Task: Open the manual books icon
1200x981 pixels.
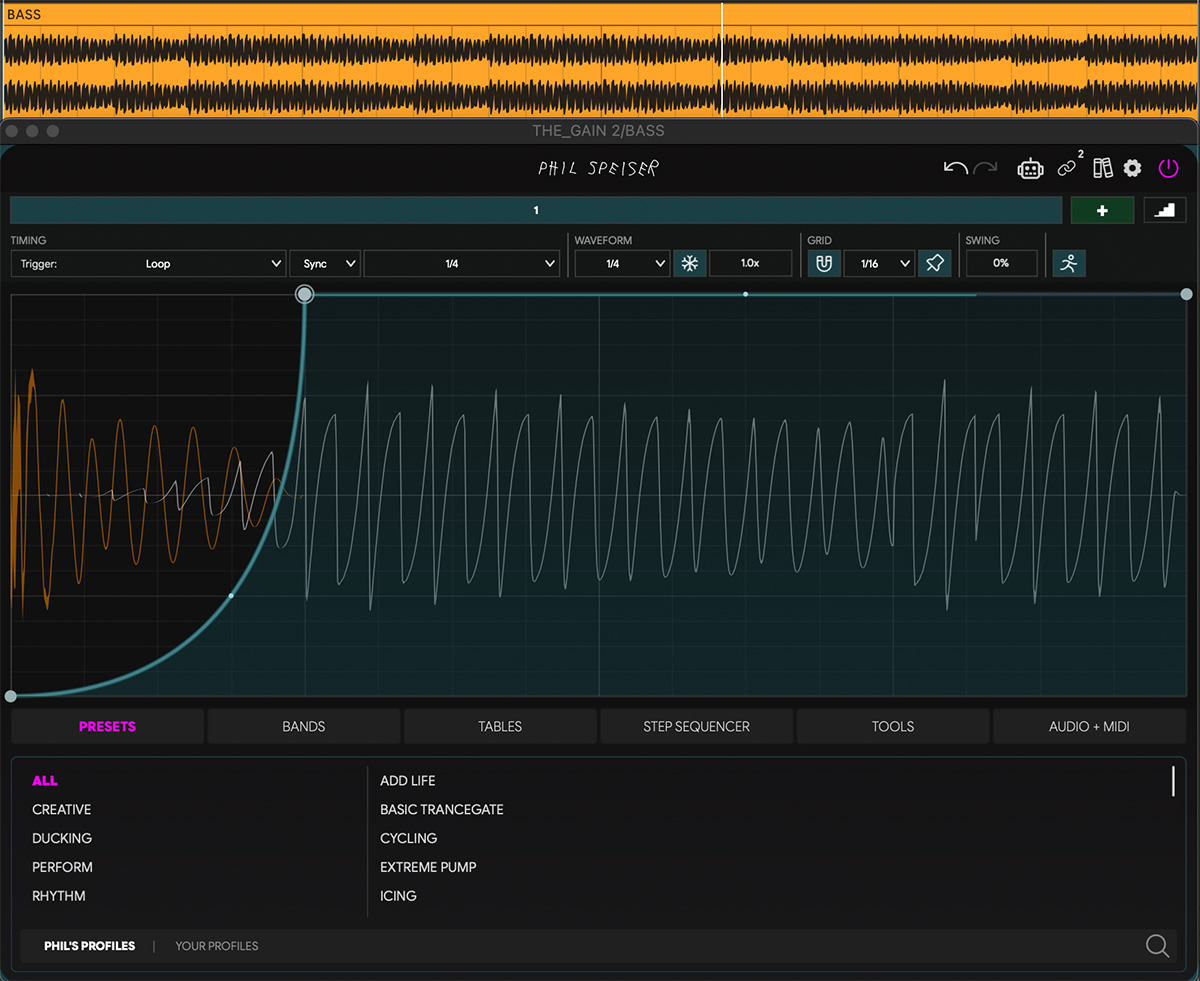Action: (x=1102, y=168)
